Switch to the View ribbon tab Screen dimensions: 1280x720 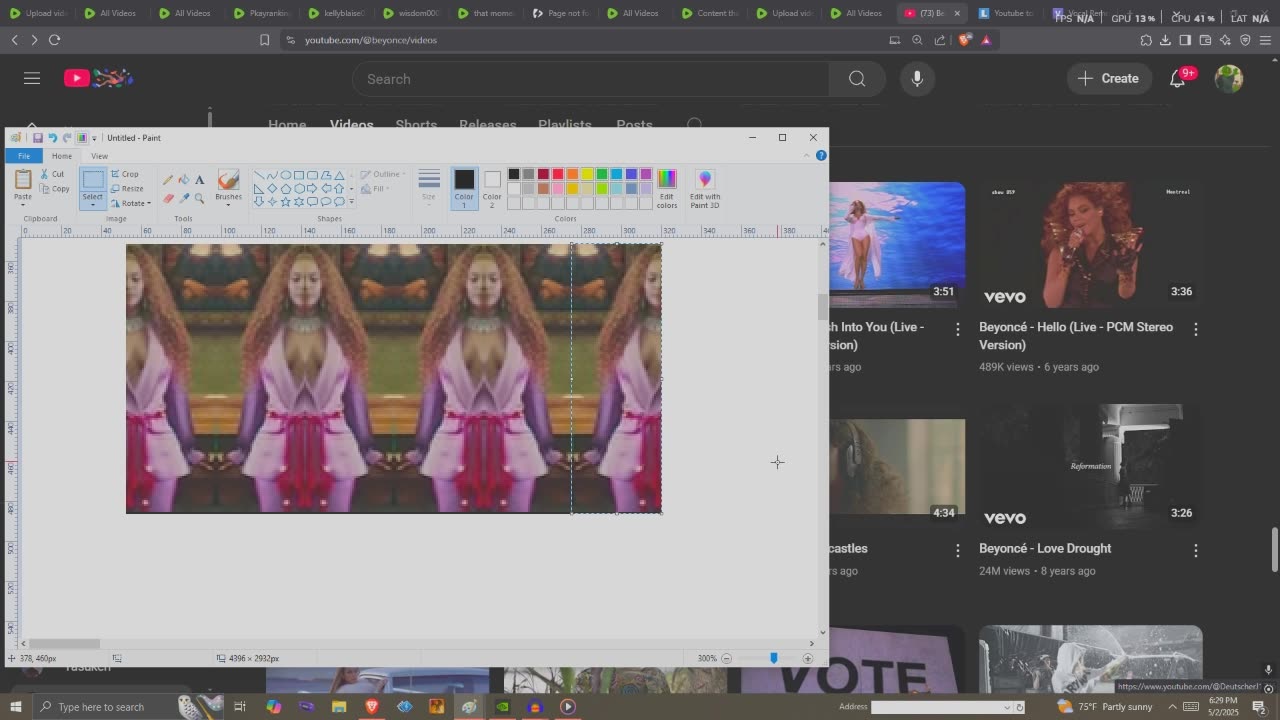click(x=99, y=156)
